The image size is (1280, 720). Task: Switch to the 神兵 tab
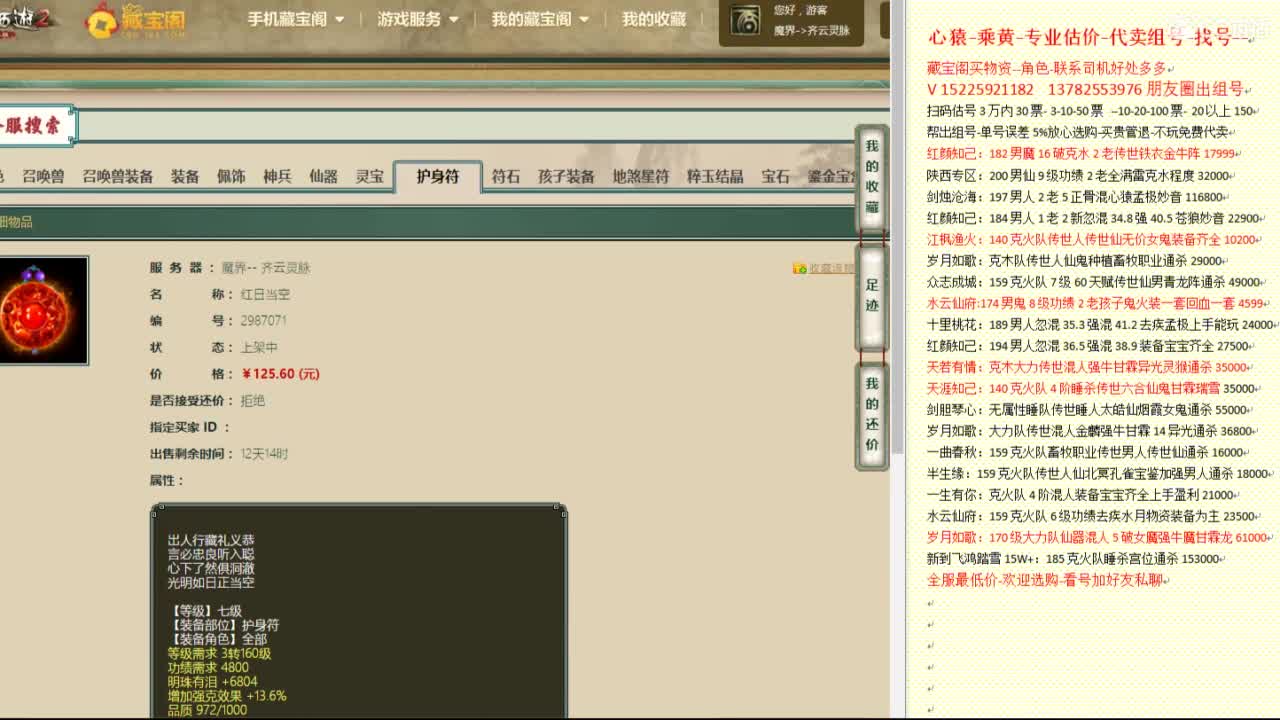click(x=277, y=176)
